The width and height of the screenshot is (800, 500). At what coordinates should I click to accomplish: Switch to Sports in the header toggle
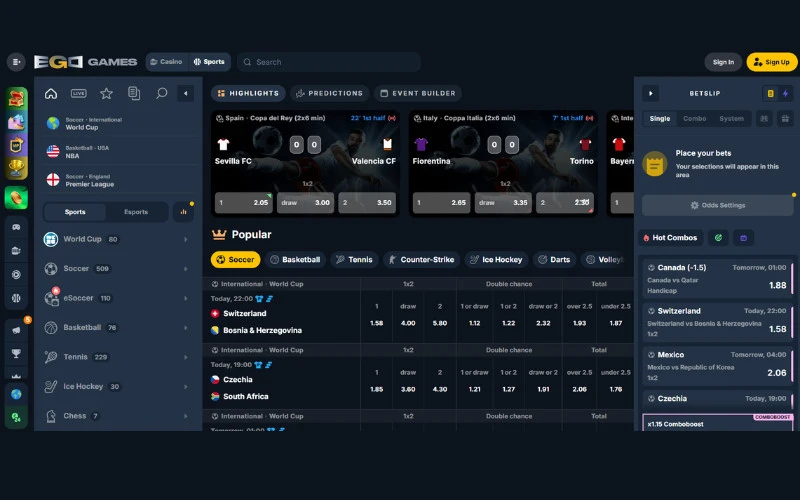coord(209,62)
